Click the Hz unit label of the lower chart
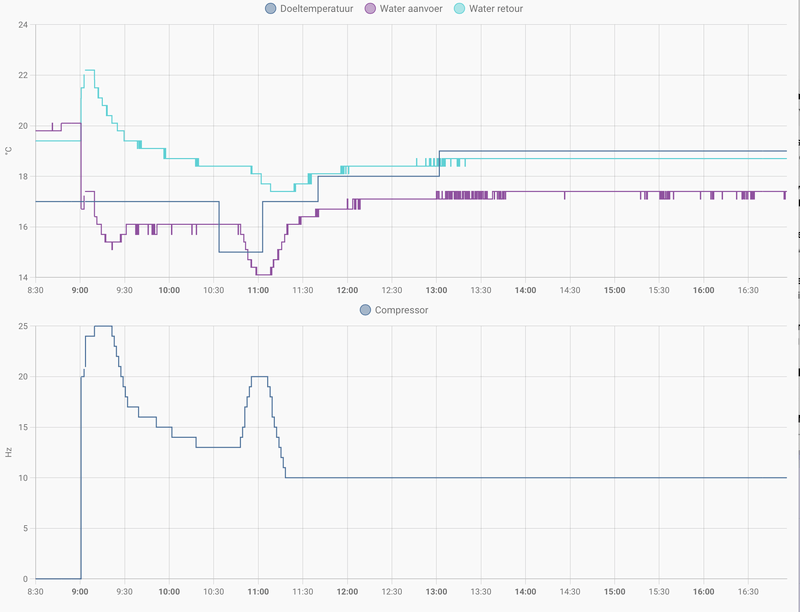Screen dimensions: 800x612 [8, 452]
